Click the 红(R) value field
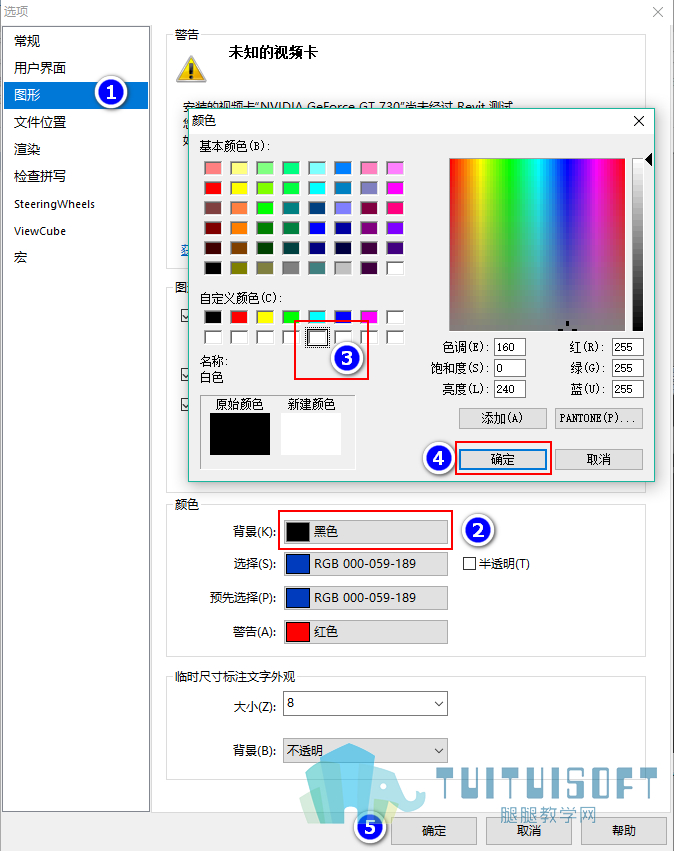674x851 pixels. coord(628,347)
